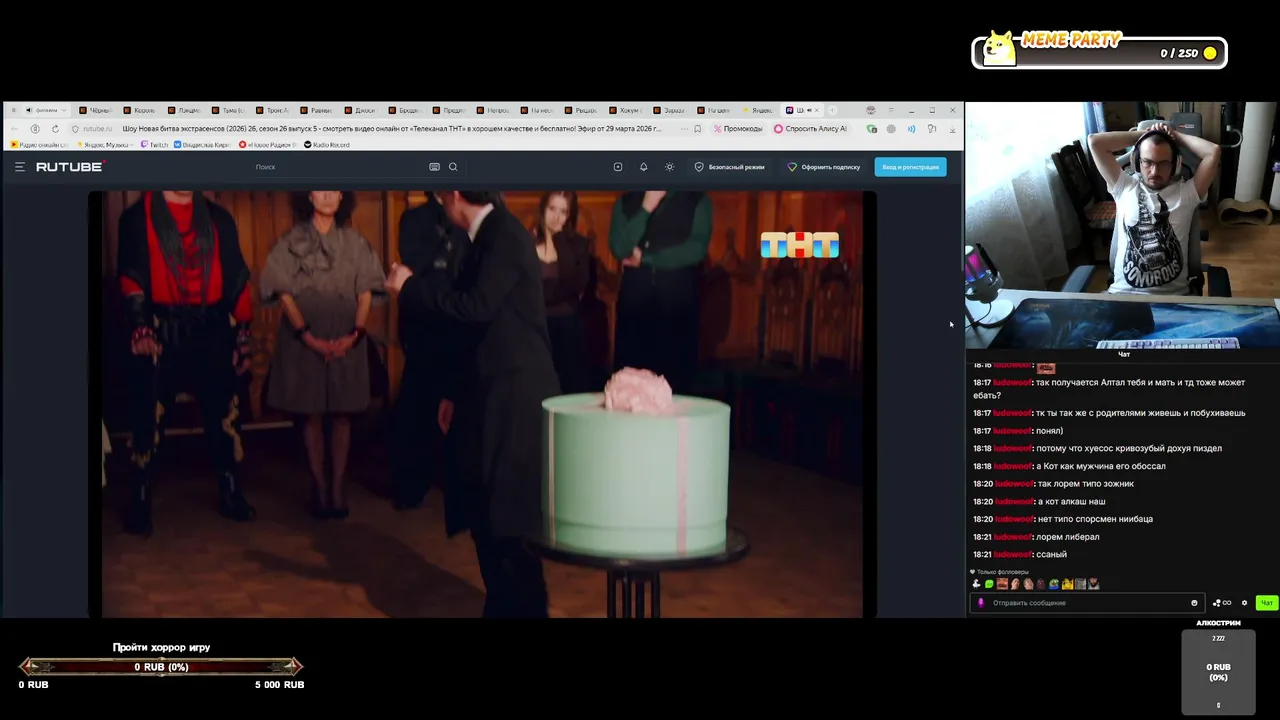Open chat settings gear icon
1280x720 pixels.
(1244, 603)
